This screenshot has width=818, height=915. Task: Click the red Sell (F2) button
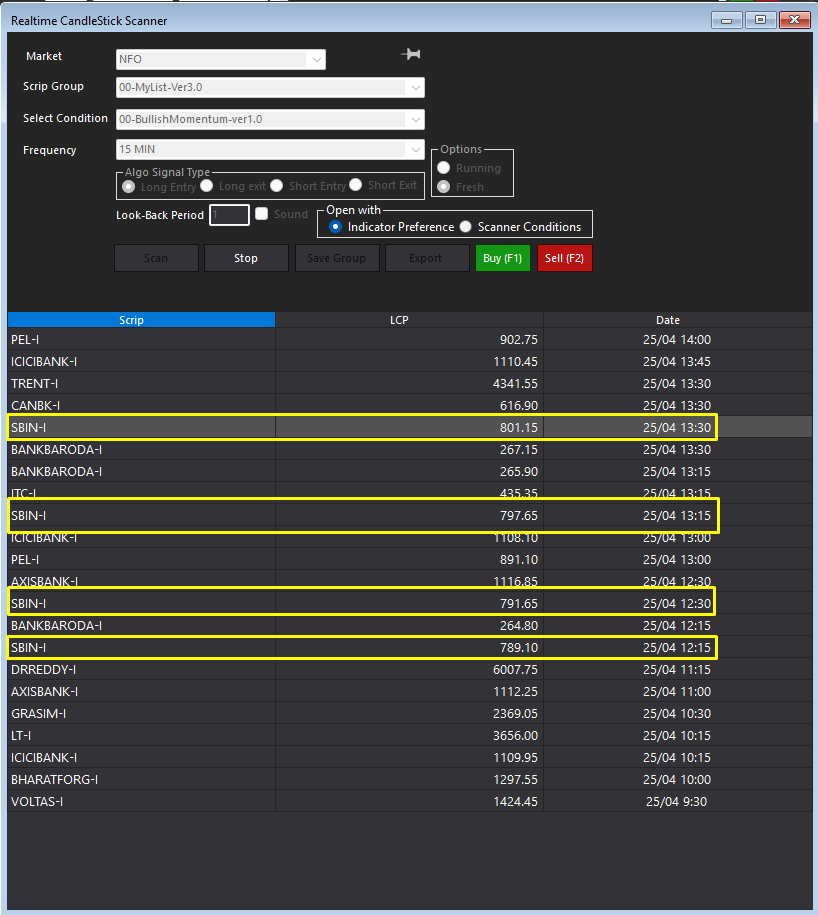564,258
